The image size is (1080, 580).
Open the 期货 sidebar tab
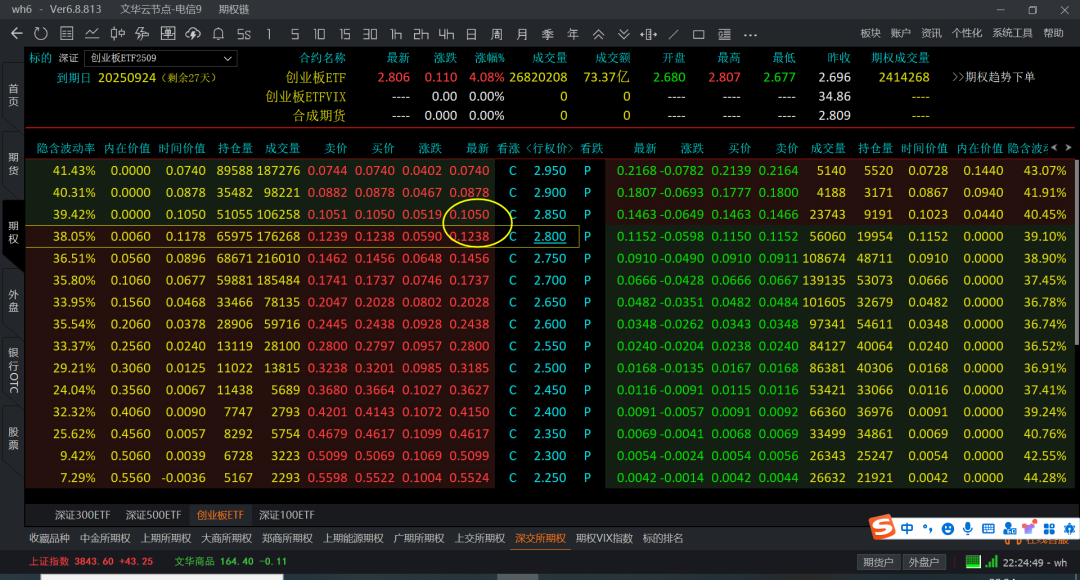tap(14, 165)
